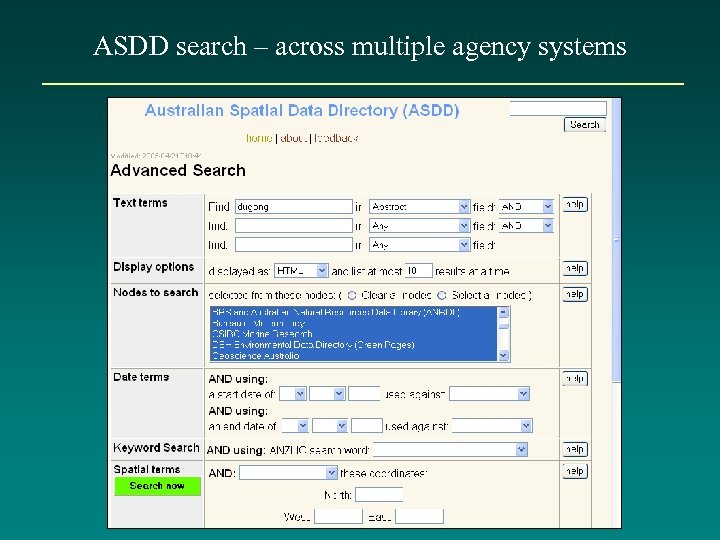Image resolution: width=720 pixels, height=540 pixels.
Task: Click the East coordinate field
Action: click(x=420, y=516)
